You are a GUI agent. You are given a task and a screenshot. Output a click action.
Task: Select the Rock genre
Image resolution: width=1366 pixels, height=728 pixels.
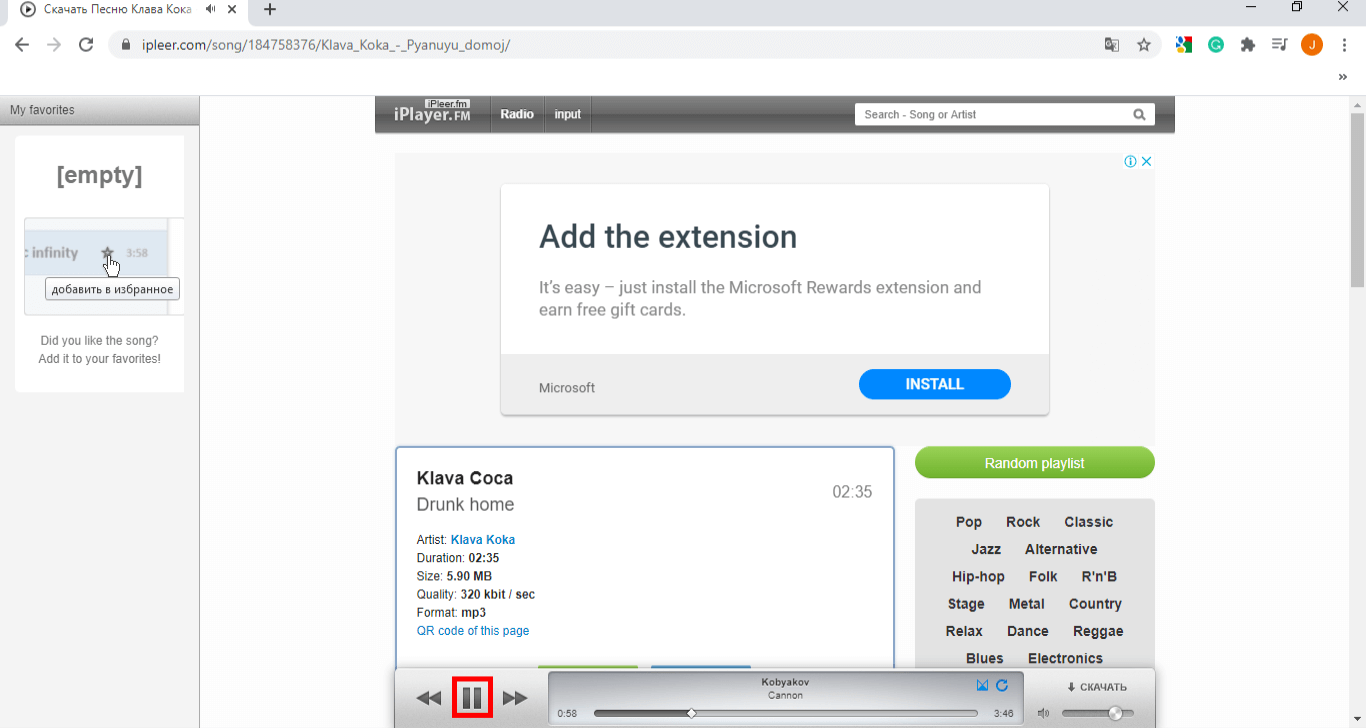[1023, 522]
